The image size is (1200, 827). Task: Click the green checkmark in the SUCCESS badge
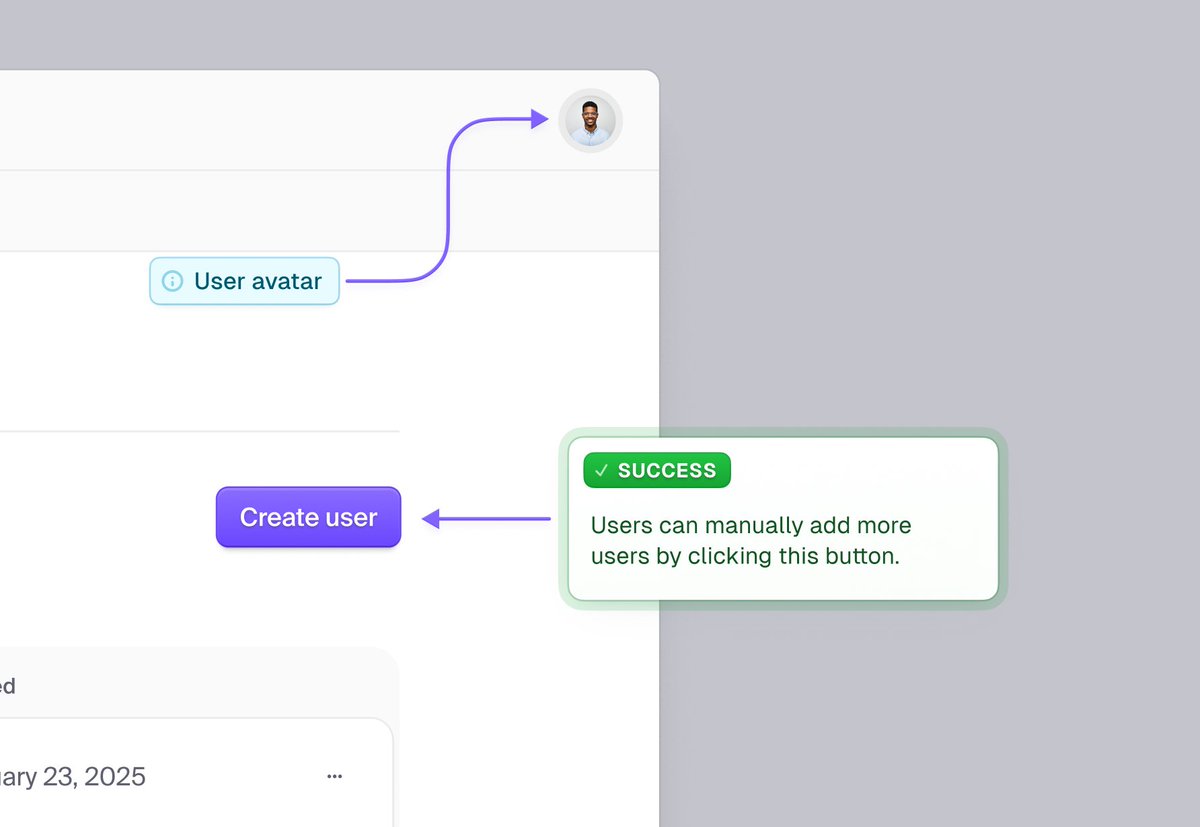click(x=600, y=470)
